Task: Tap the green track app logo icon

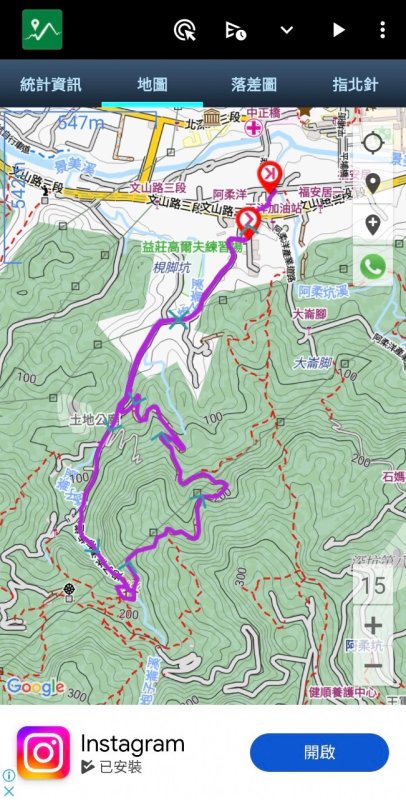Action: coord(42,30)
